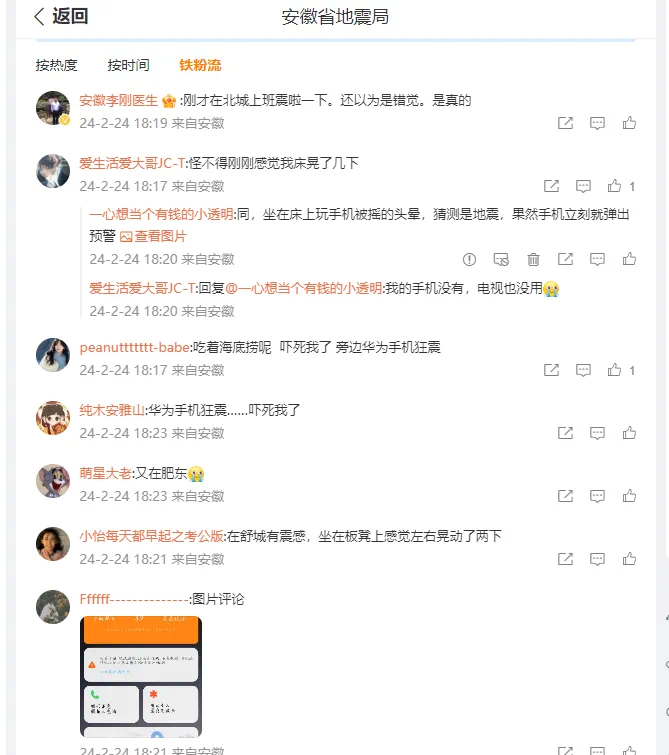This screenshot has height=755, width=669.
Task: Sort comments by 按时间
Action: tap(128, 65)
